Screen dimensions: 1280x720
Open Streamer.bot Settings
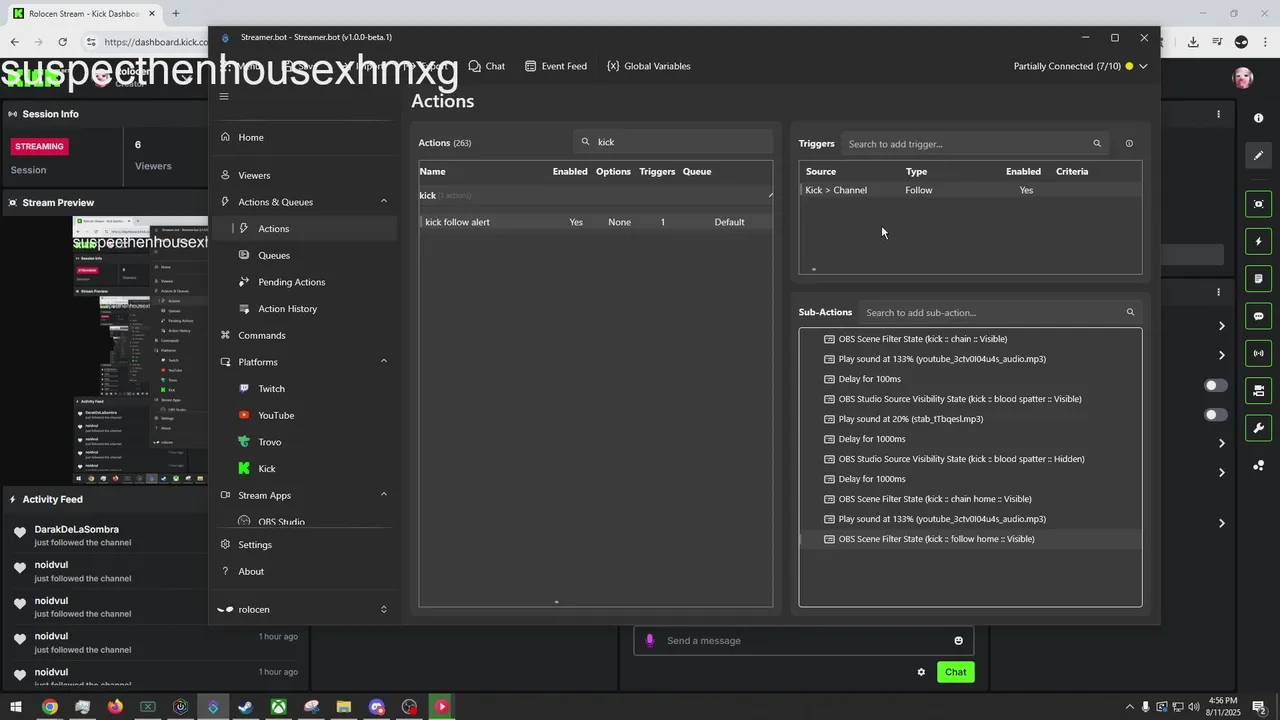click(x=255, y=545)
